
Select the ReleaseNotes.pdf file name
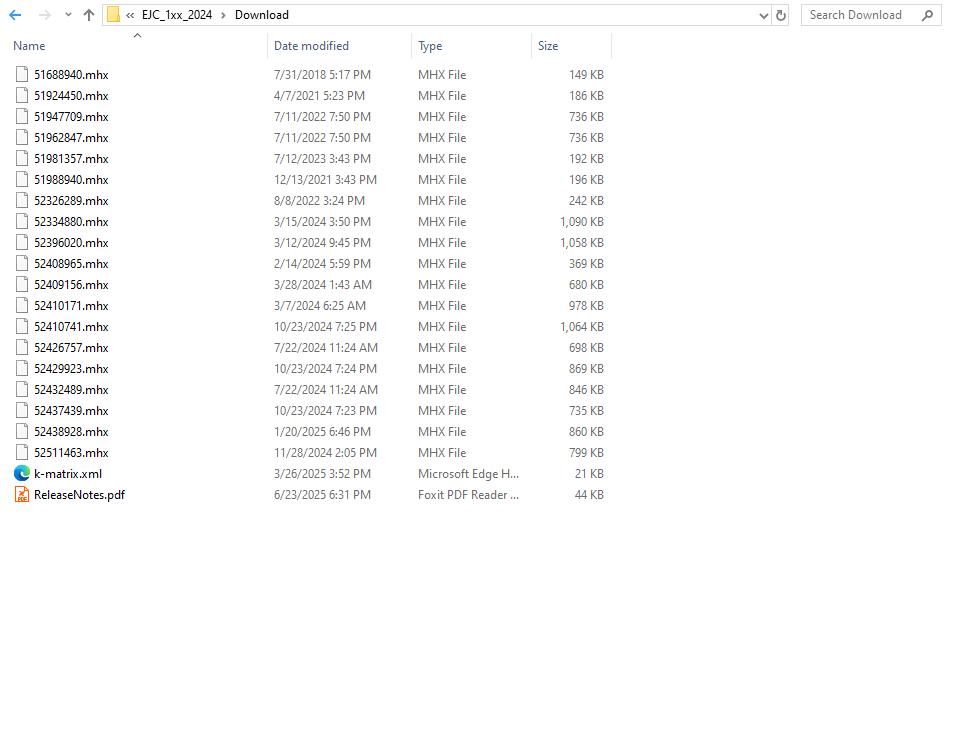point(79,495)
